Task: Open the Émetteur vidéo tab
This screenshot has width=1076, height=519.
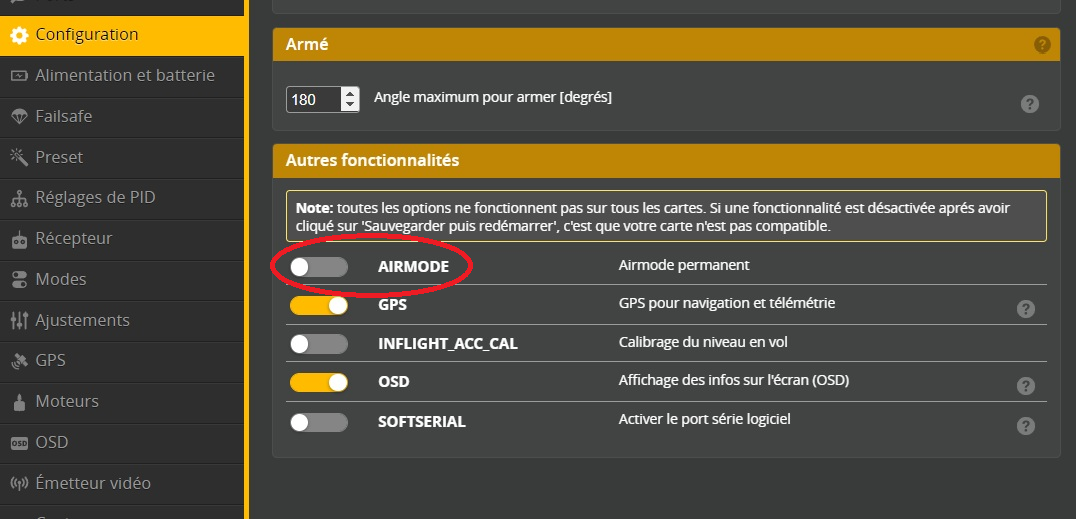Action: 93,483
